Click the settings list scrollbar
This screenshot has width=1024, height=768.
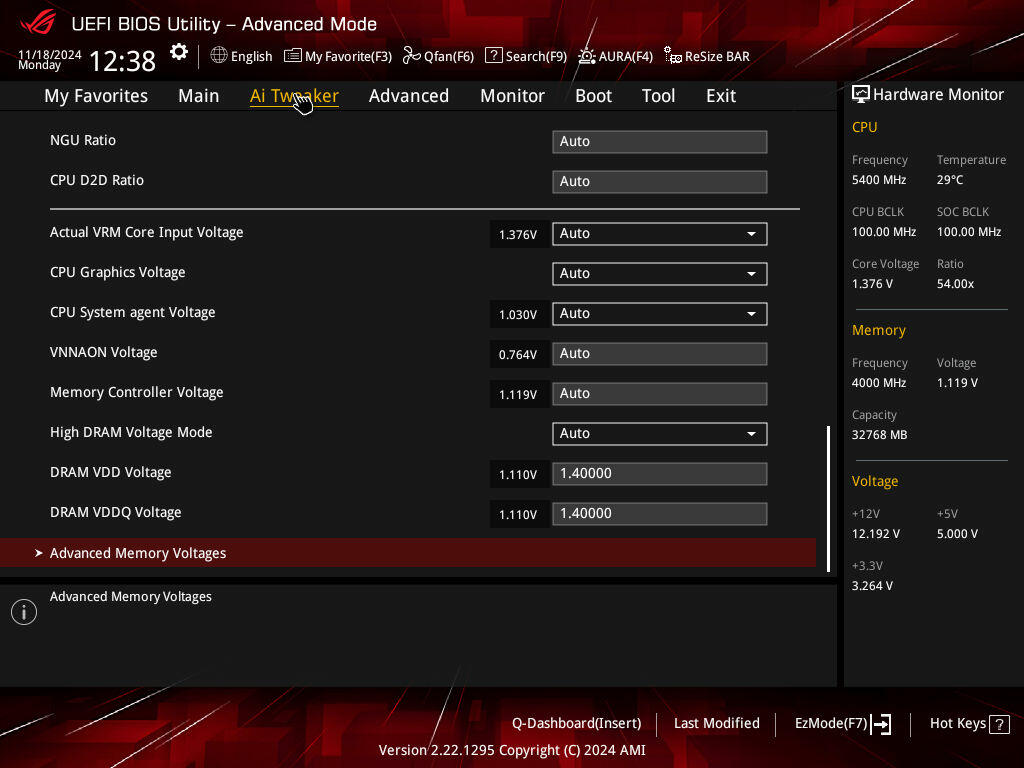[x=828, y=499]
